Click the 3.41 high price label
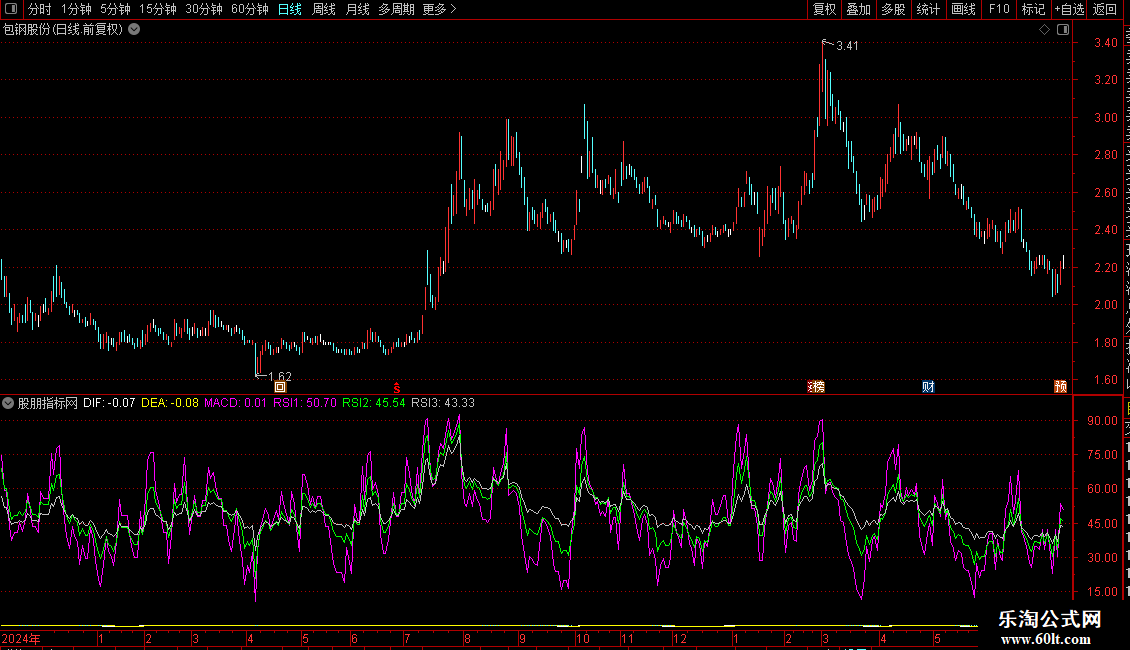Viewport: 1130px width, 650px height. point(847,45)
